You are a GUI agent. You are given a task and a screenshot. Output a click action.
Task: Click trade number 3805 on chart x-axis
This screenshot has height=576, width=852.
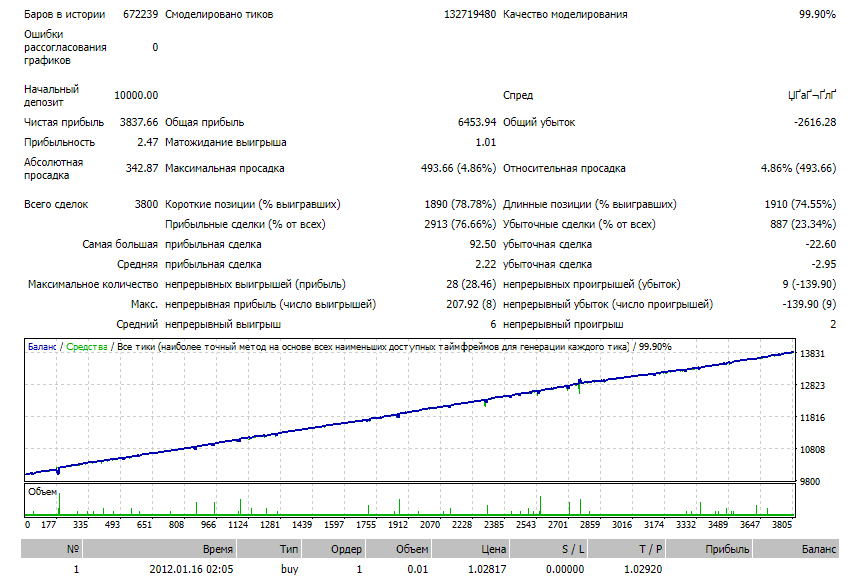tap(782, 525)
